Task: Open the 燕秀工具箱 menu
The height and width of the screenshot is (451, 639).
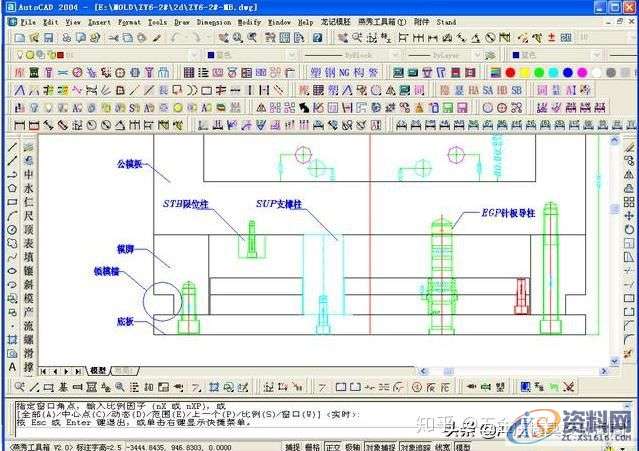Action: click(385, 21)
